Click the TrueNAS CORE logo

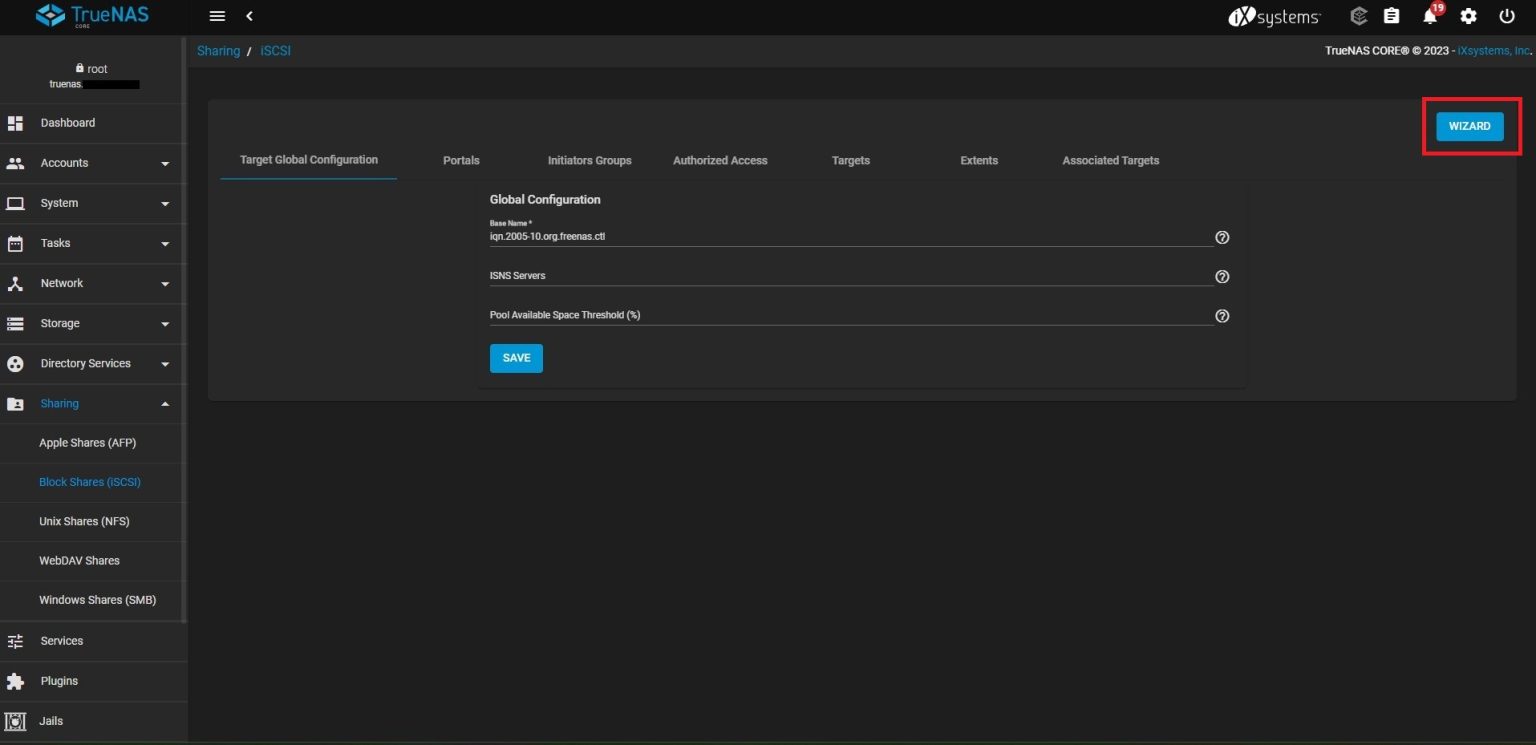[x=90, y=15]
